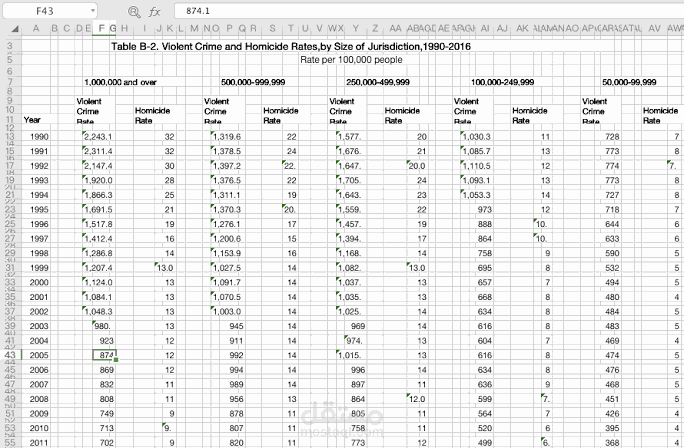Click the cell with 1,319.6
The image size is (684, 448).
(x=226, y=137)
